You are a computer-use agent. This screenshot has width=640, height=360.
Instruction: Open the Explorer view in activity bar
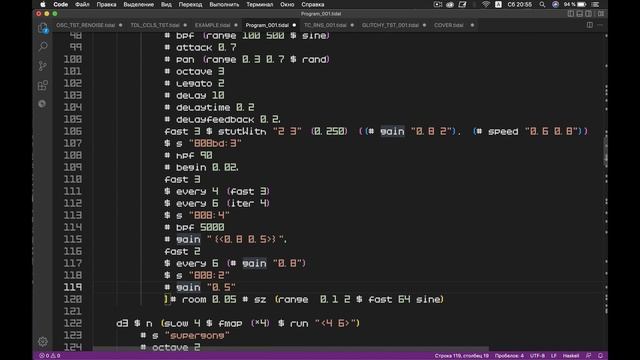(x=43, y=28)
